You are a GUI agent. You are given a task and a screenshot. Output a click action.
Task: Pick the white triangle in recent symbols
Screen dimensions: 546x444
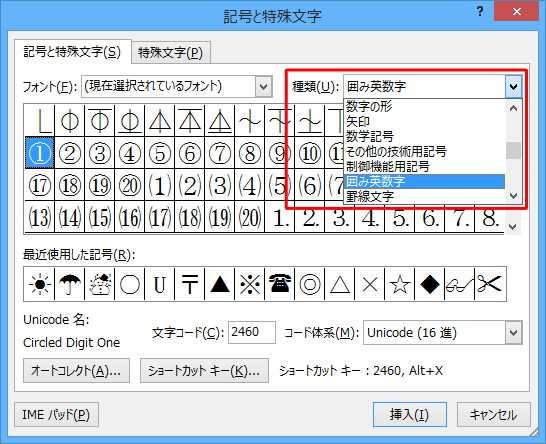(340, 284)
